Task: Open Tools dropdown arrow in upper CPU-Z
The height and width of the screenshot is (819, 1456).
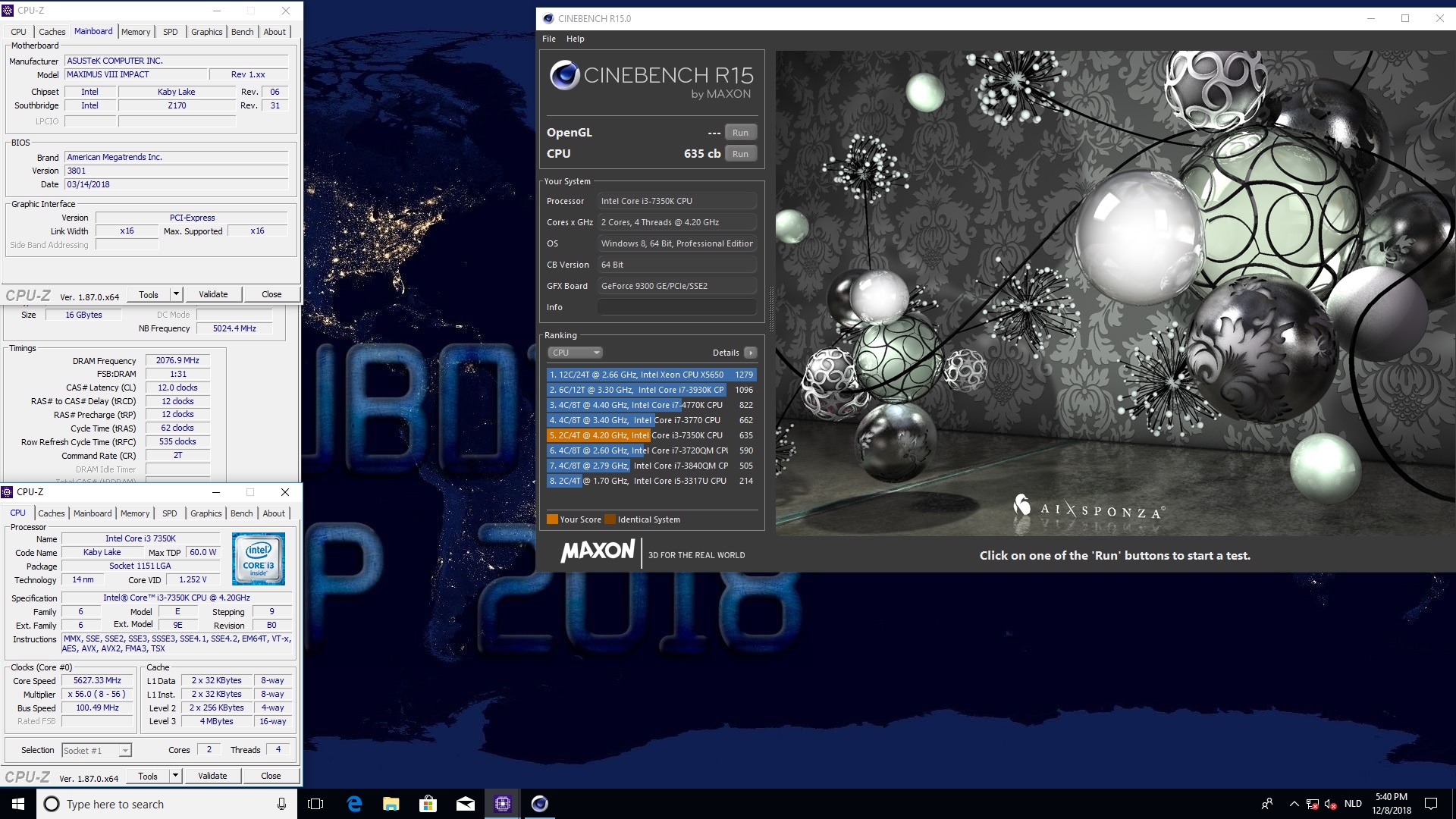Action: 176,294
